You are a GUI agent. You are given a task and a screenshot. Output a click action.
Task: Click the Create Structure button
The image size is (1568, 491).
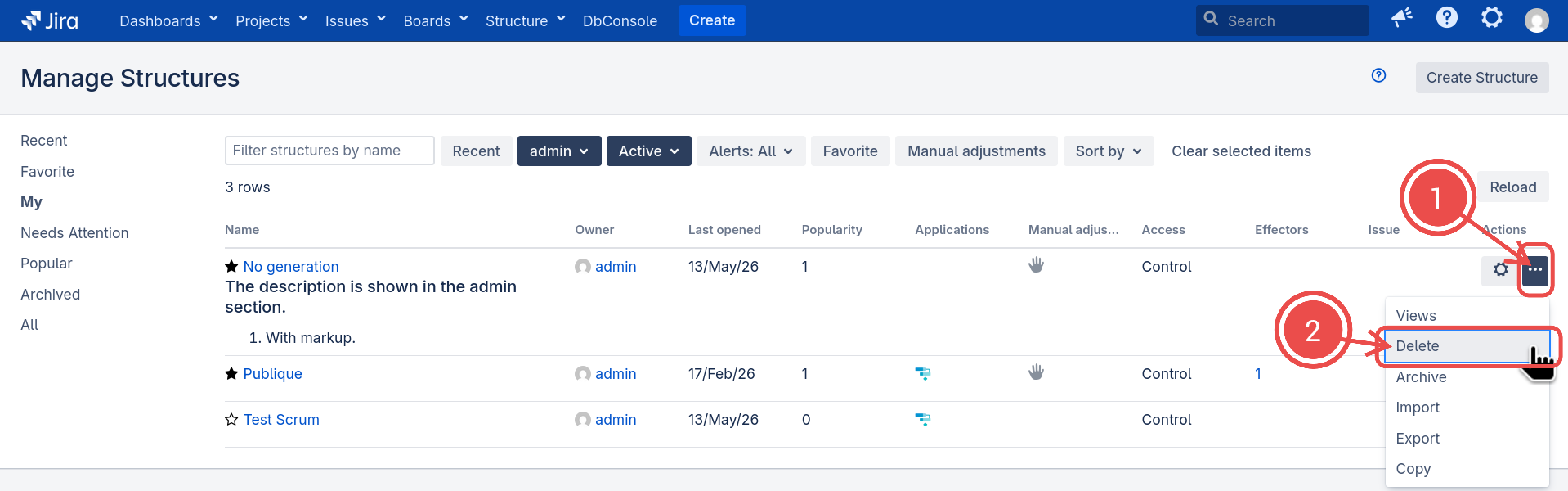pos(1482,78)
